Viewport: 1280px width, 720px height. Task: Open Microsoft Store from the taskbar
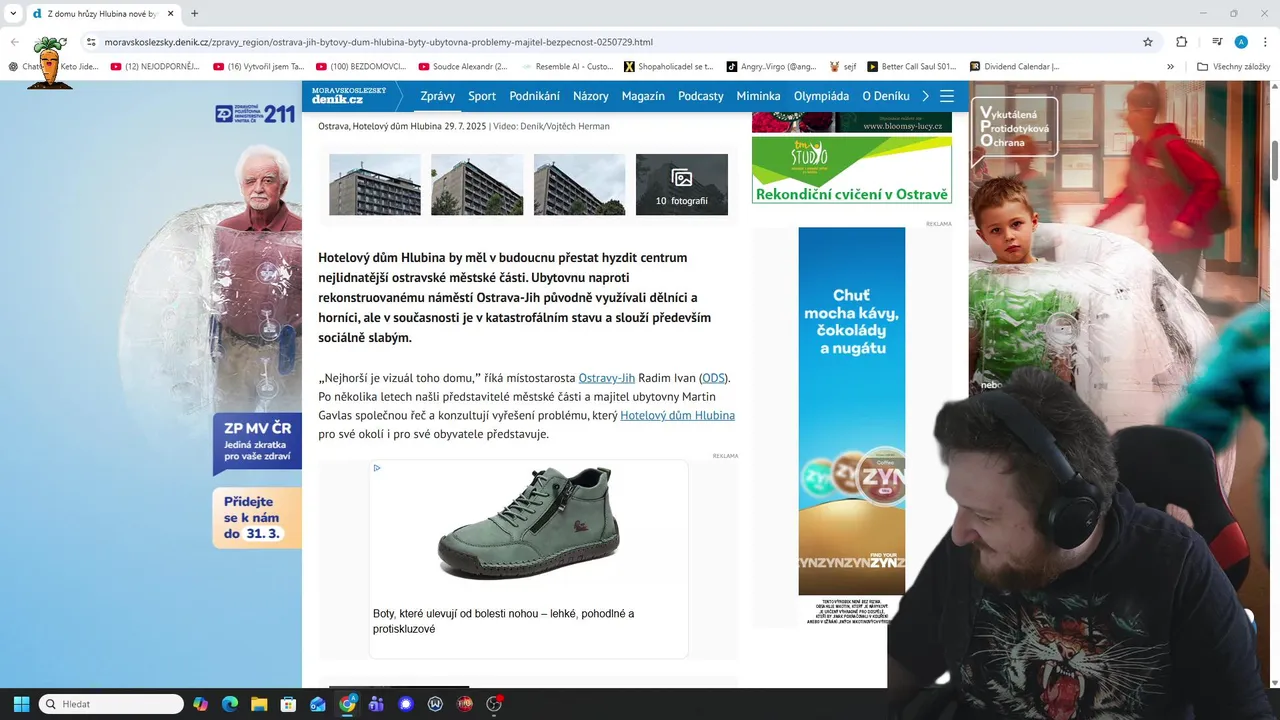coord(289,704)
